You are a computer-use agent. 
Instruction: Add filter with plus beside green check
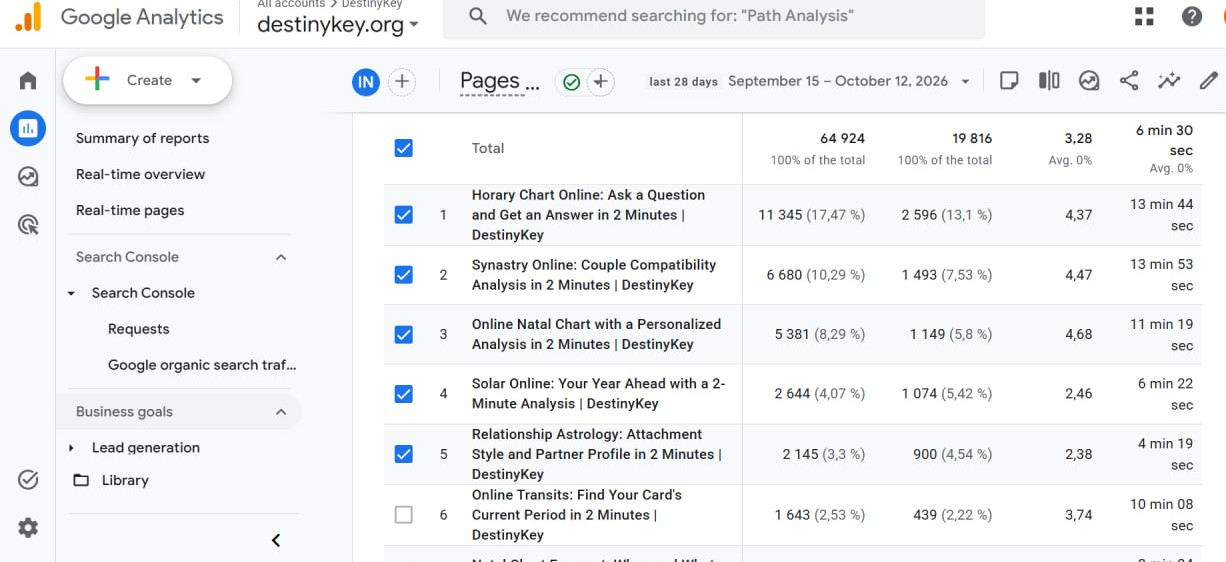click(x=600, y=82)
